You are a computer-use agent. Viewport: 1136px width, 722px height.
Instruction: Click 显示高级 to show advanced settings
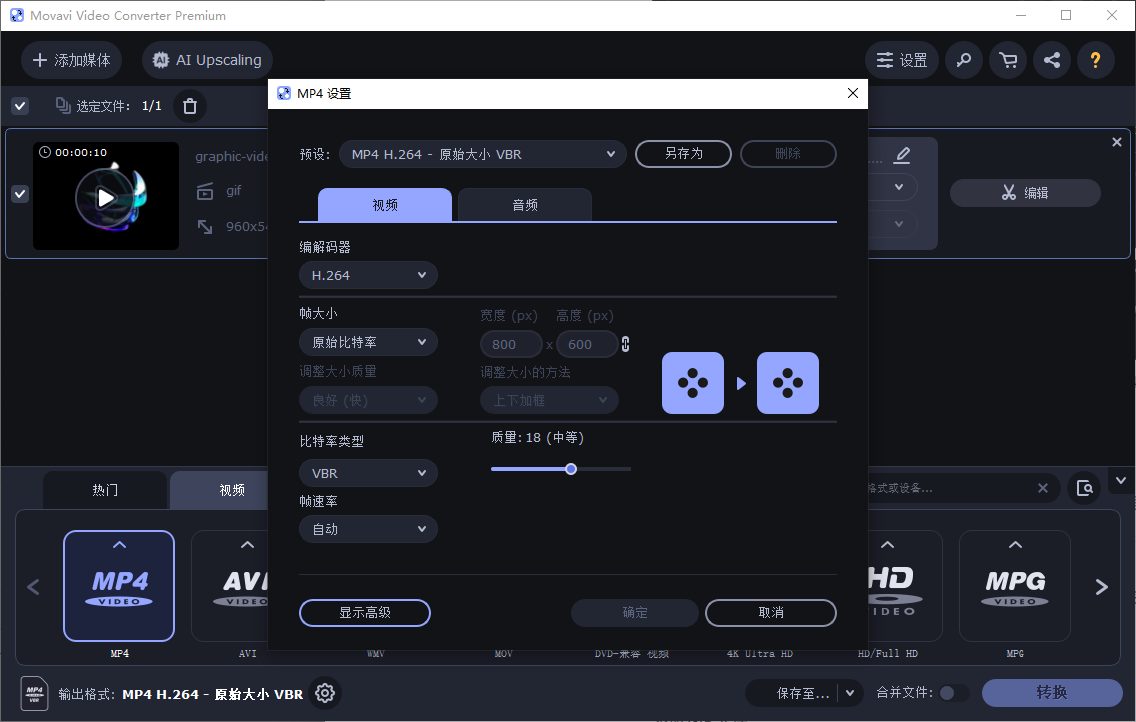(364, 613)
